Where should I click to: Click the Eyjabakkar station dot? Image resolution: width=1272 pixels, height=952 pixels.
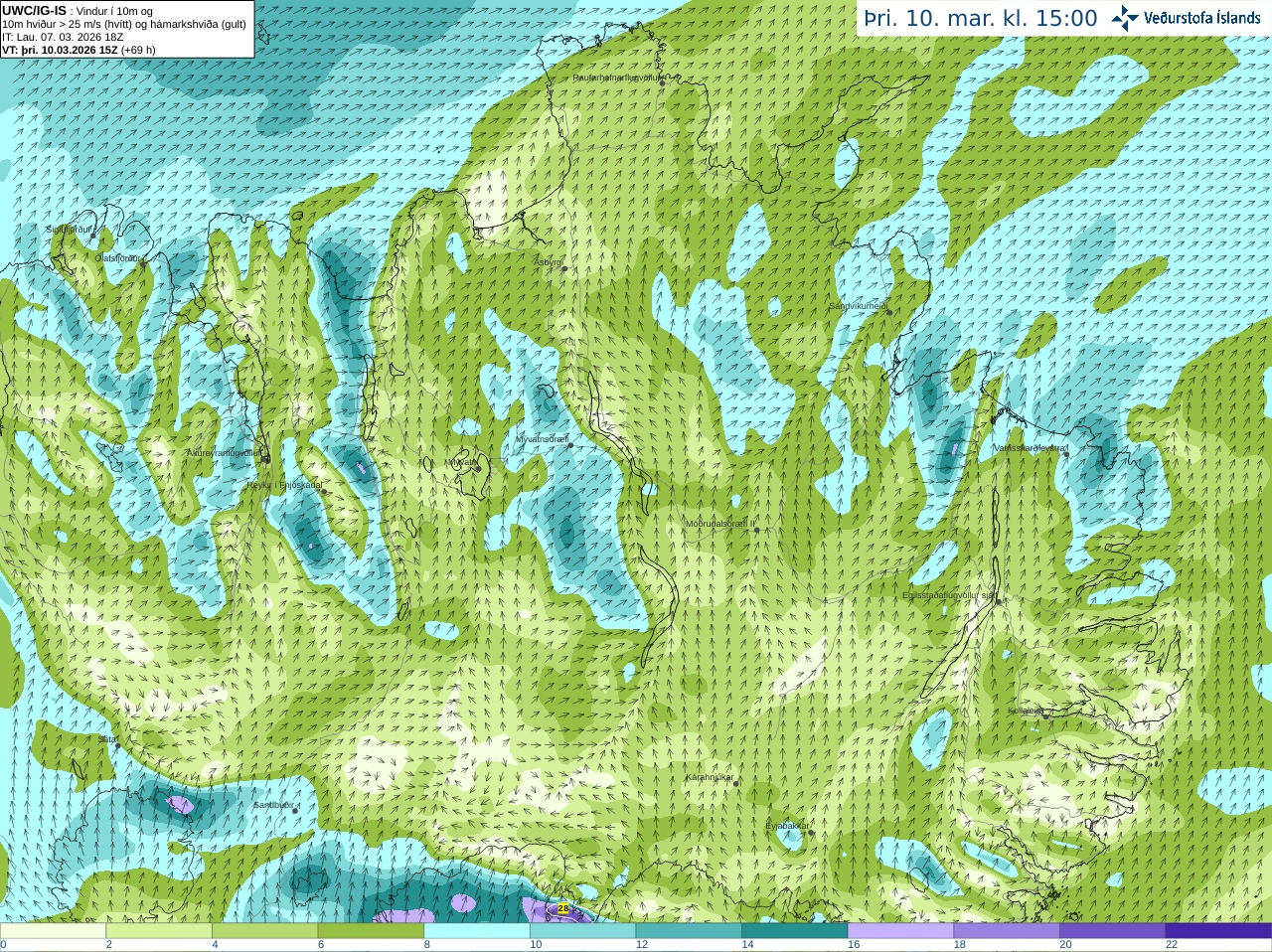tap(812, 831)
